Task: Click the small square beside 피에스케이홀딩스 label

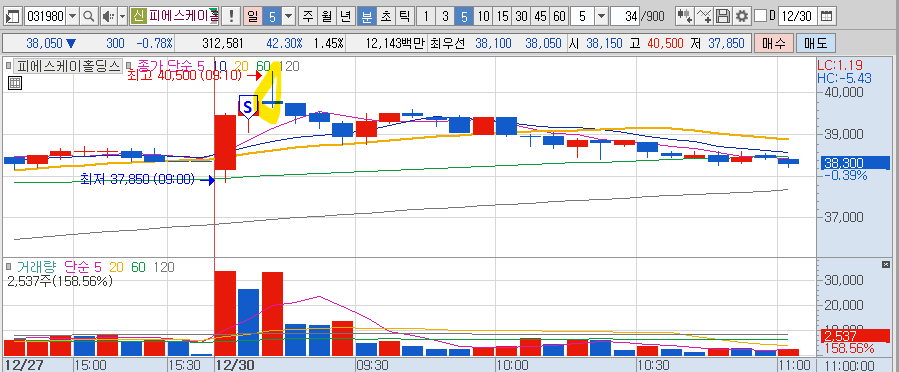Action: click(x=8, y=65)
